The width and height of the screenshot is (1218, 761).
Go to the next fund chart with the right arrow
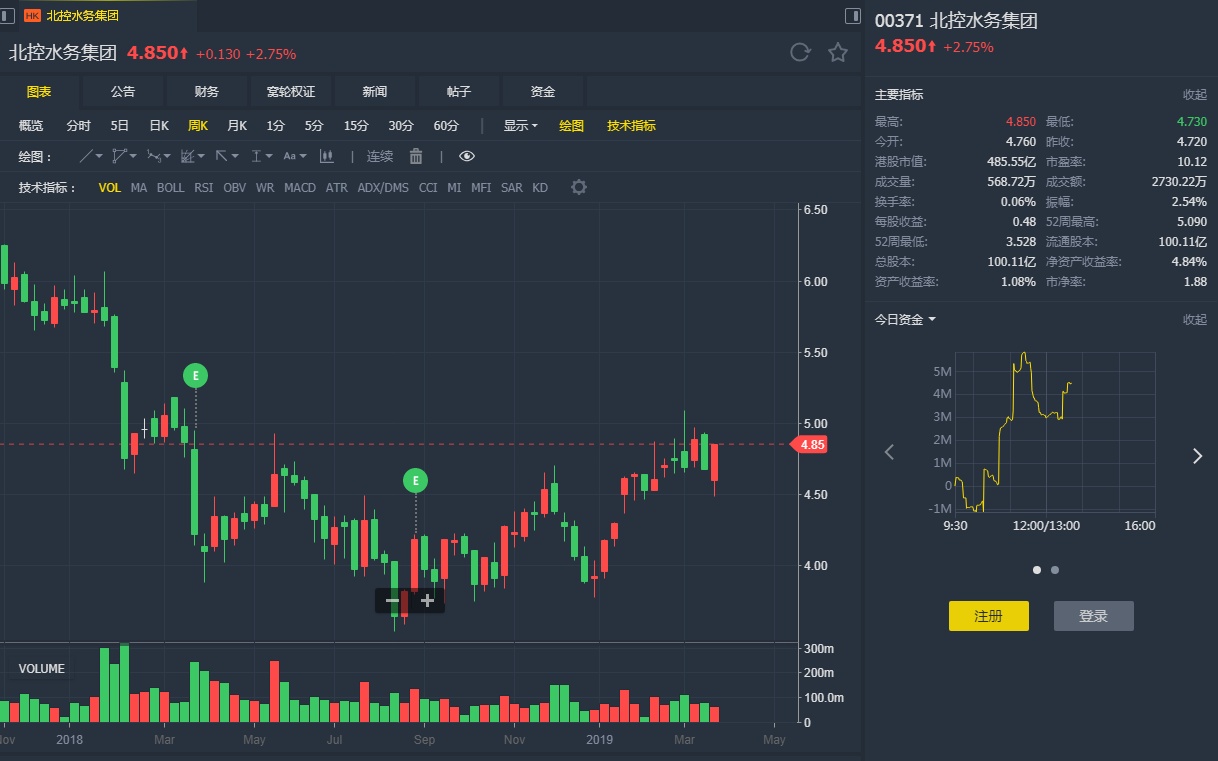point(1197,456)
